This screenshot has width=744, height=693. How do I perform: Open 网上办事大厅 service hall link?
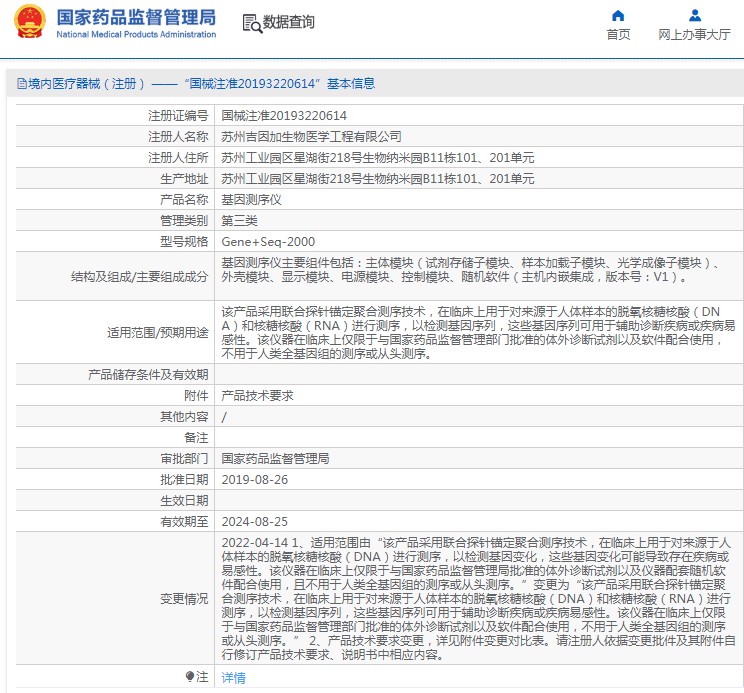coord(694,34)
